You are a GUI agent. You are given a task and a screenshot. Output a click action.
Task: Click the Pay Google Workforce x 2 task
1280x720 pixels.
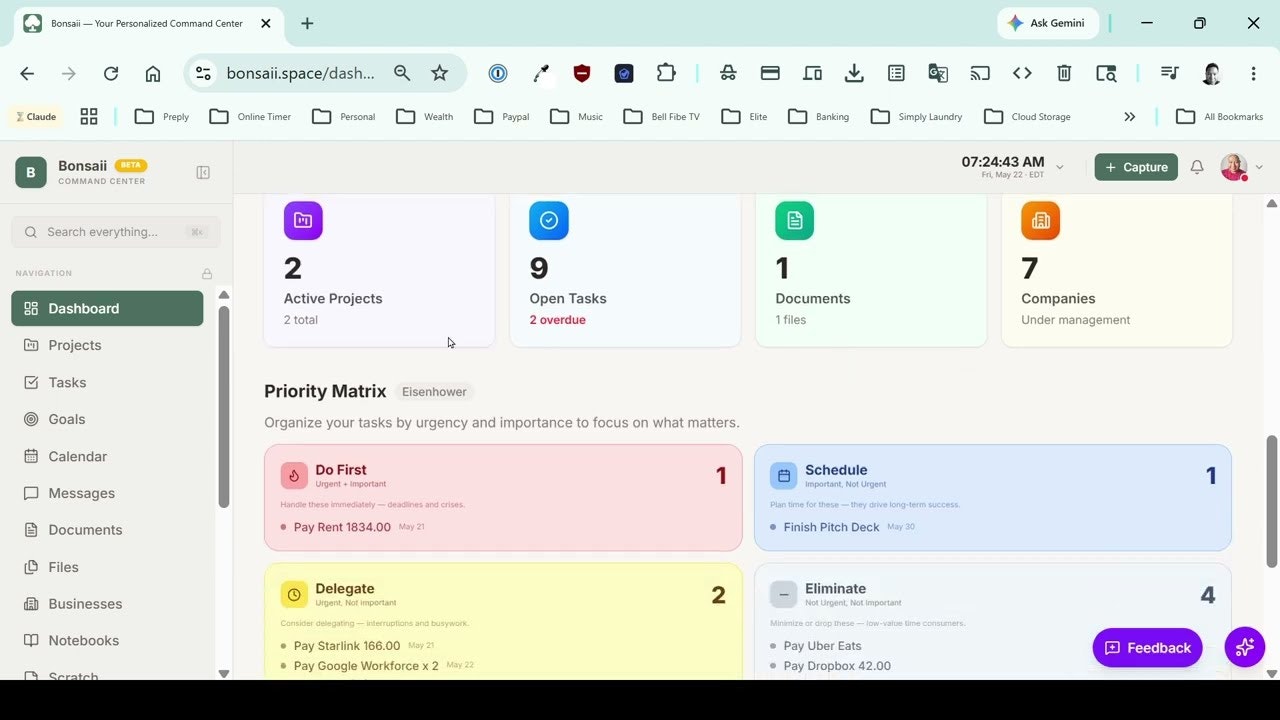[366, 666]
